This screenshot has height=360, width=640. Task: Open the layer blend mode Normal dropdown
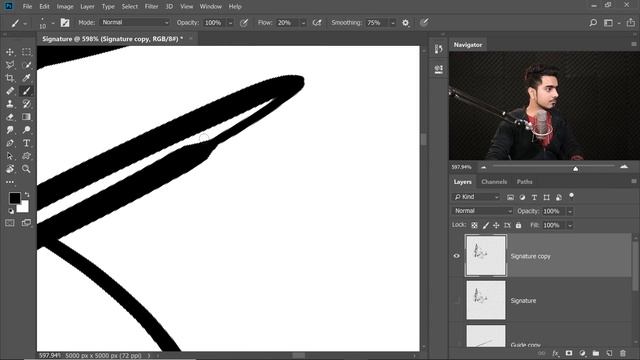pos(482,211)
